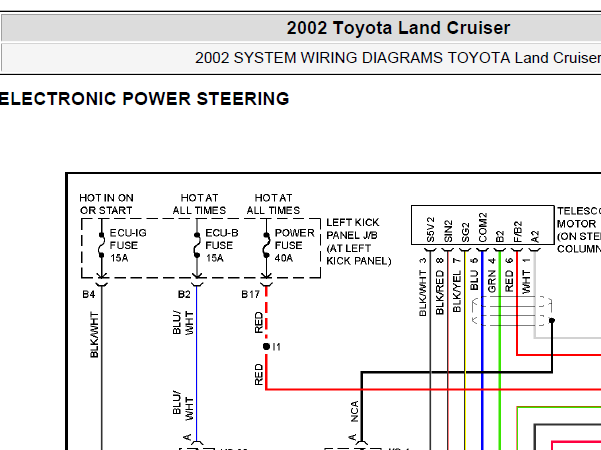The image size is (601, 450).
Task: Click the BLU 5 wire label
Action: [474, 274]
